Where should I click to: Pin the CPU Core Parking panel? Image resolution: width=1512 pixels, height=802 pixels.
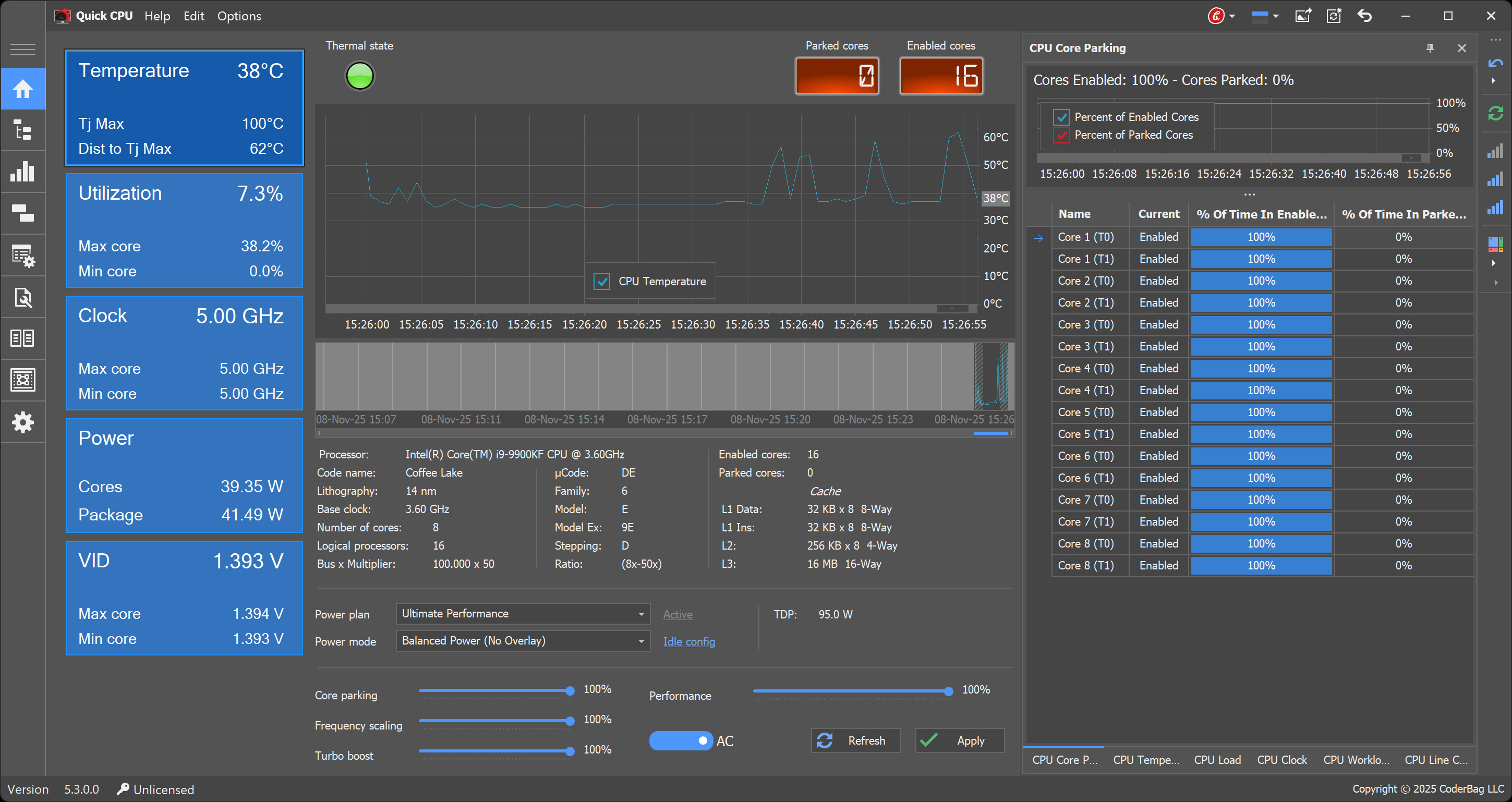click(x=1430, y=48)
